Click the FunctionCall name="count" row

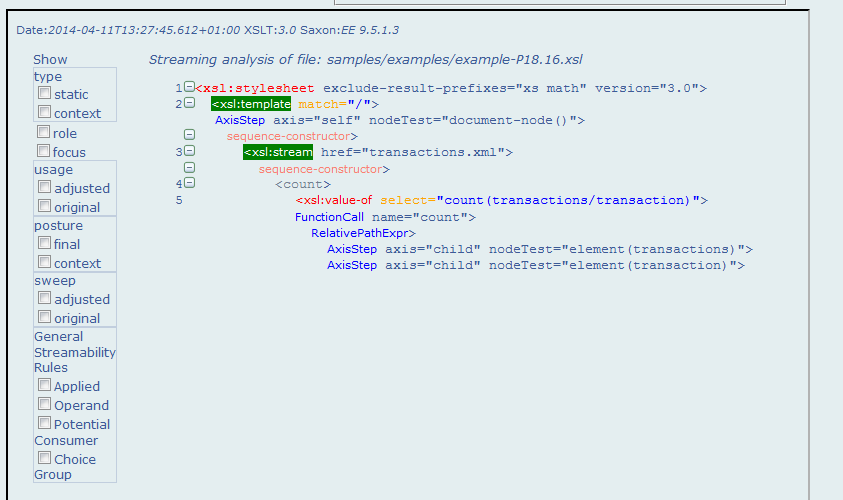point(385,217)
